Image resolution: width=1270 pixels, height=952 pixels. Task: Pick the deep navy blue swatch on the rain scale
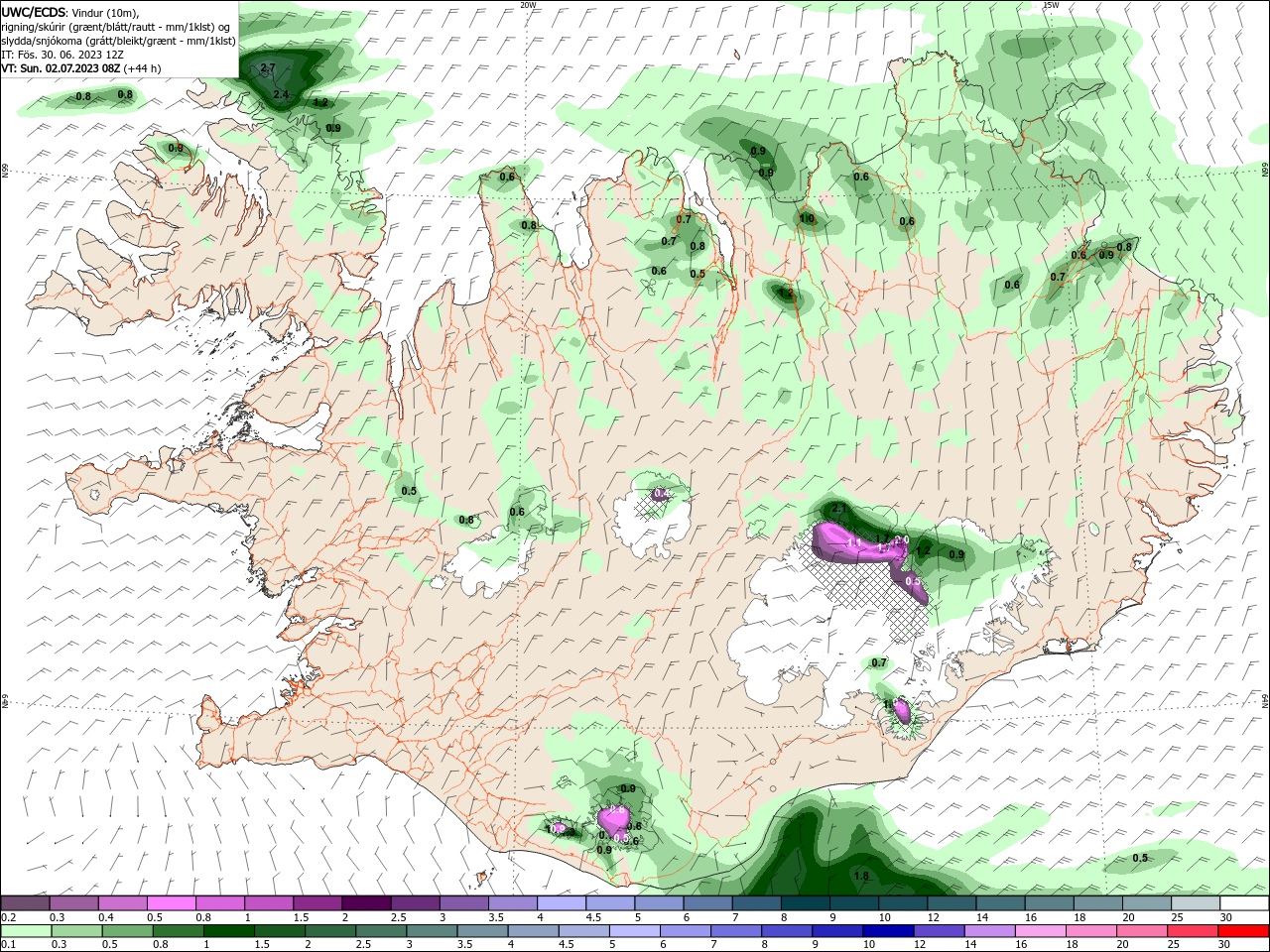click(886, 931)
